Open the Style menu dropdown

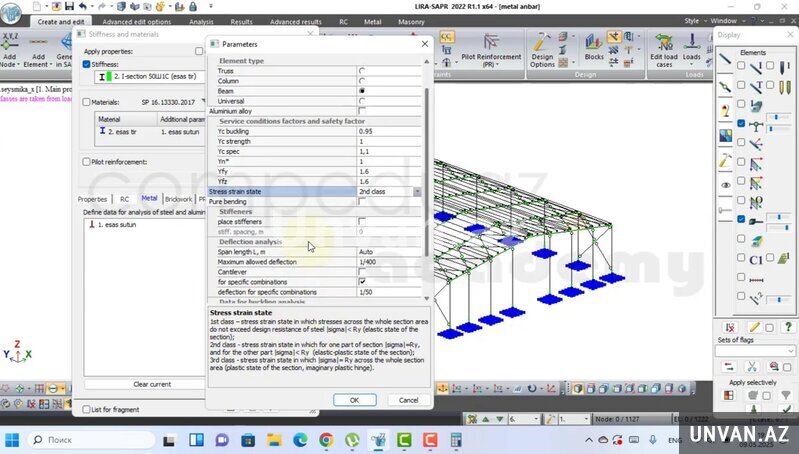[695, 20]
